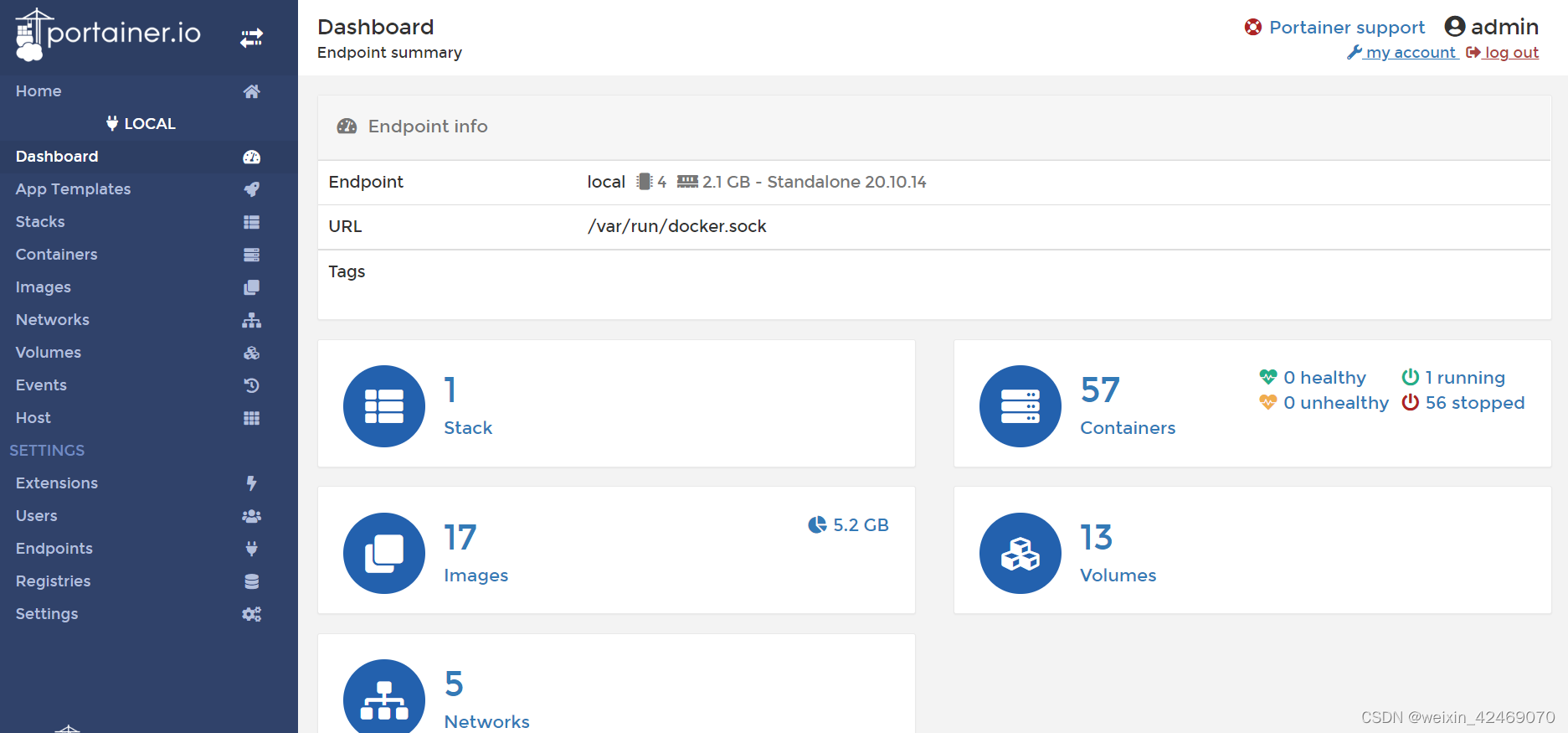Go to App Templates
Image resolution: width=1568 pixels, height=733 pixels.
pos(73,188)
